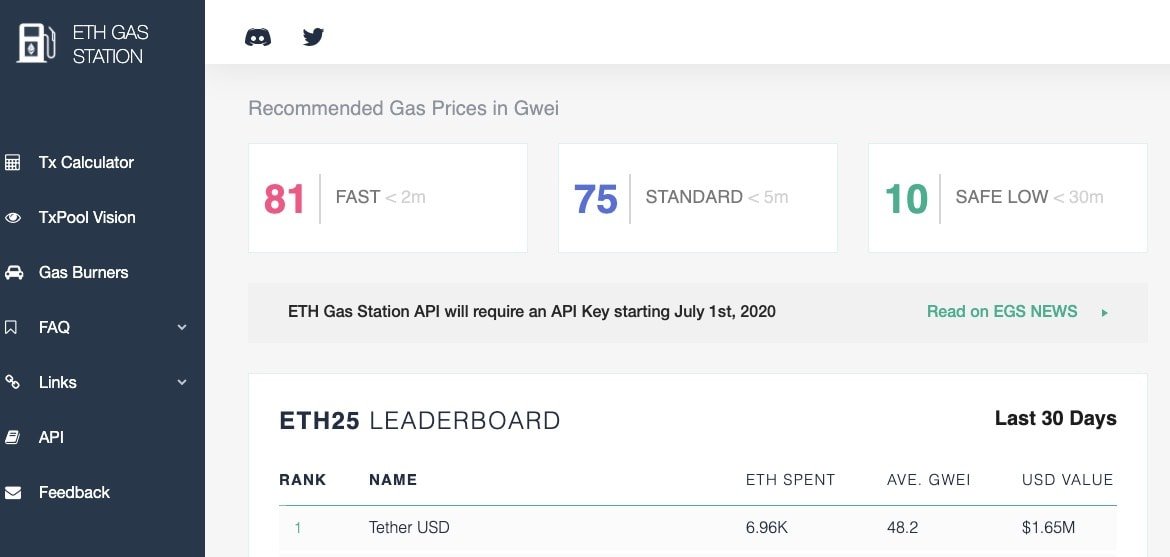This screenshot has width=1170, height=557.
Task: Open the Discord icon link
Action: pyautogui.click(x=258, y=38)
